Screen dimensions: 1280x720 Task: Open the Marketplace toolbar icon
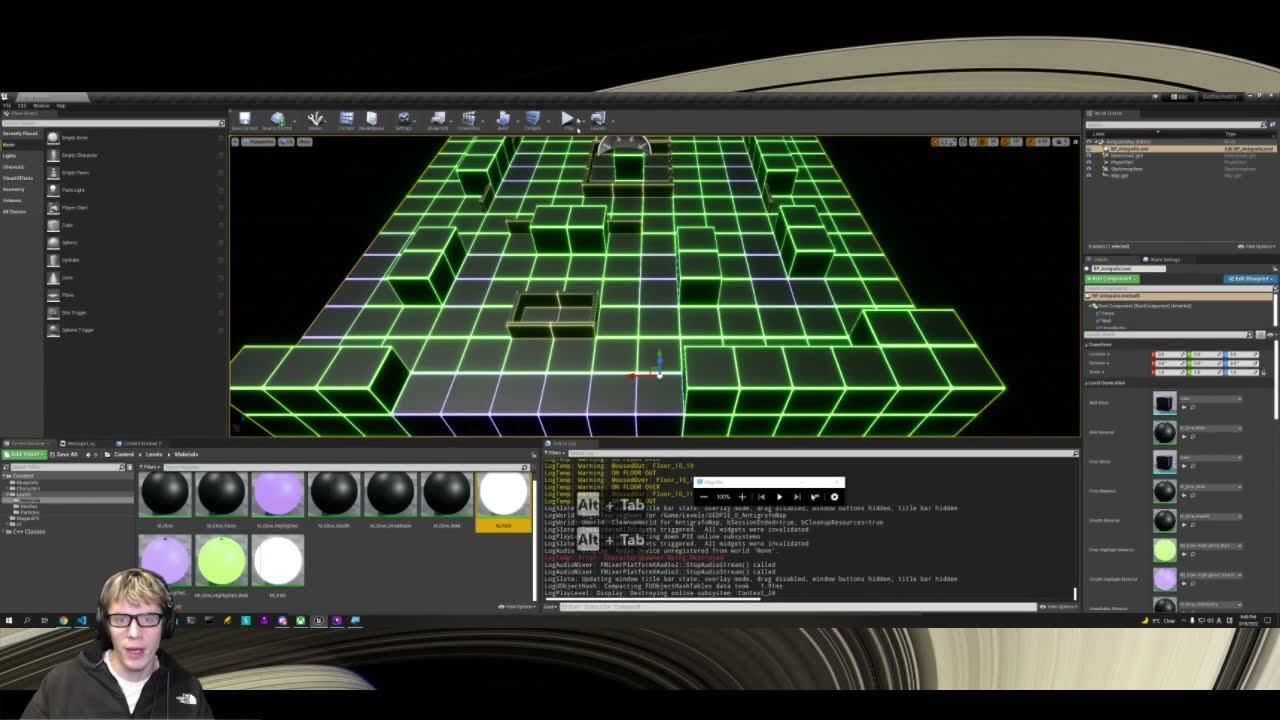[x=371, y=120]
